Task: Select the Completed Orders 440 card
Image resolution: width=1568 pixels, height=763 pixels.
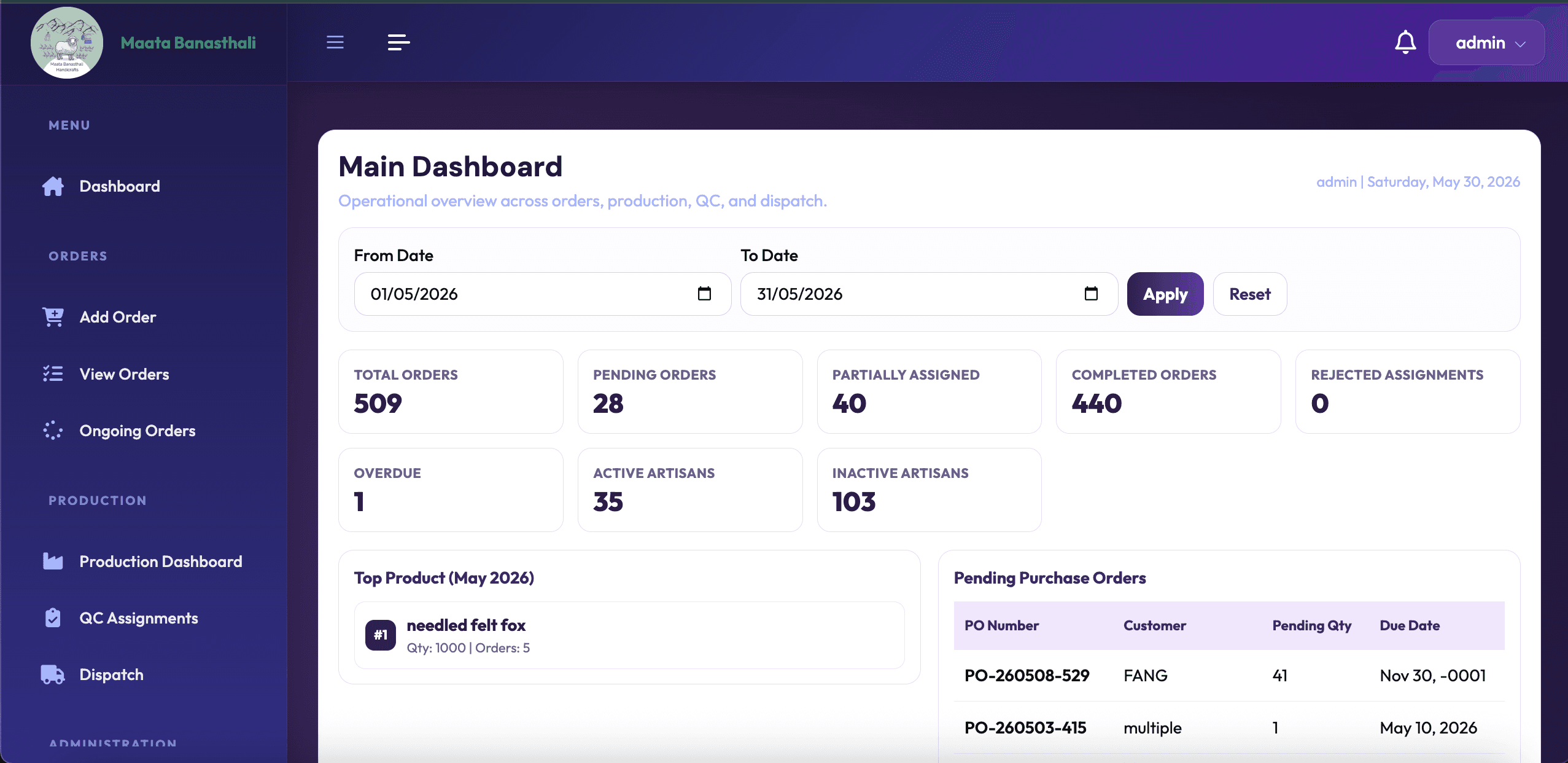Action: (1168, 391)
